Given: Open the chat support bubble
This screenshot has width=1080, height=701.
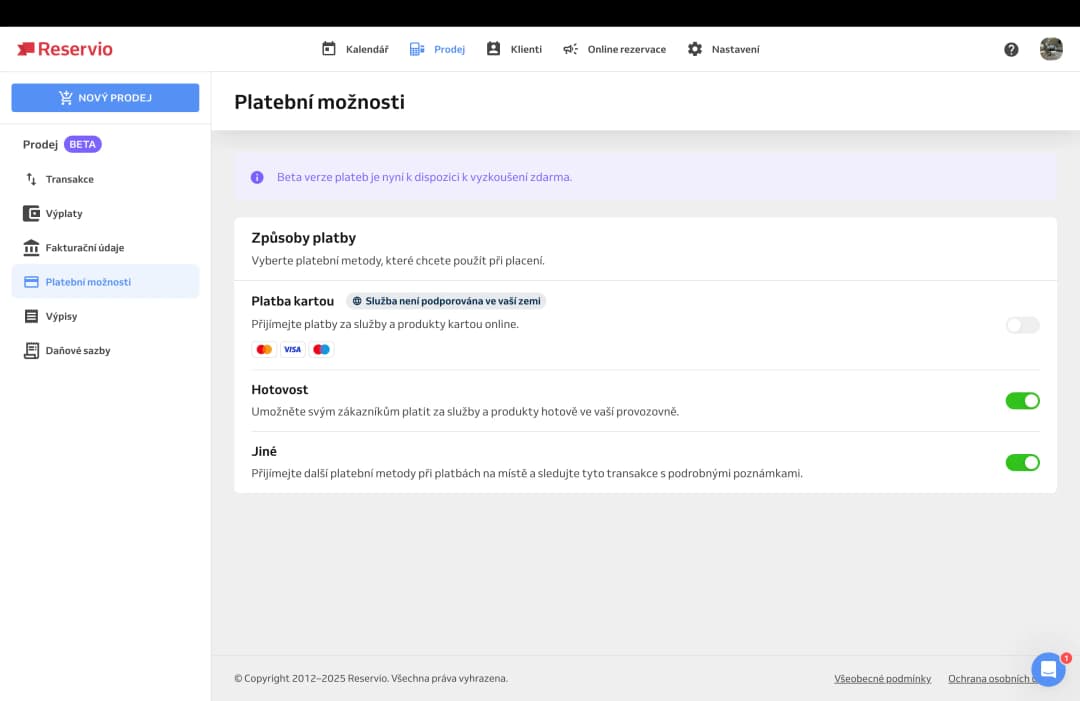Looking at the screenshot, I should [x=1048, y=669].
